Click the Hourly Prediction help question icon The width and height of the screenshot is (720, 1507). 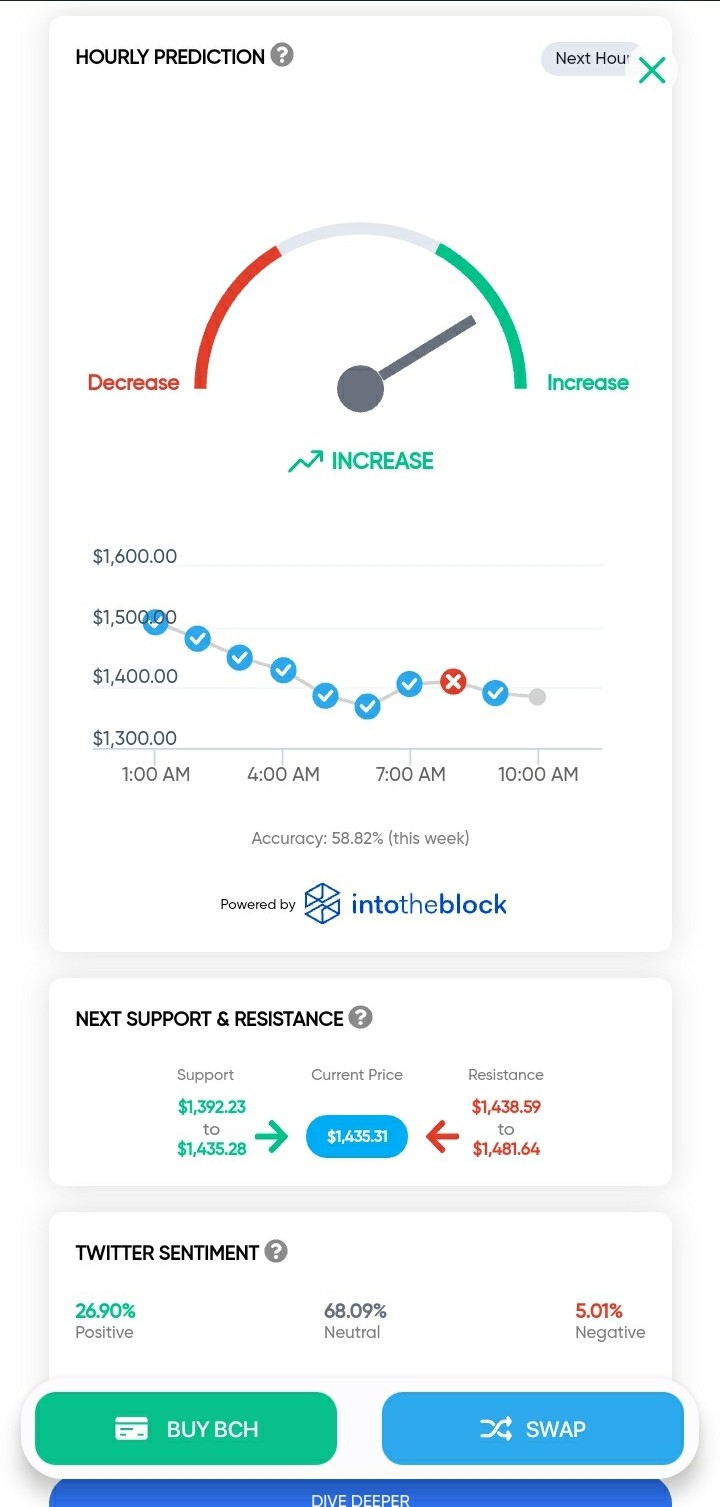(x=283, y=55)
